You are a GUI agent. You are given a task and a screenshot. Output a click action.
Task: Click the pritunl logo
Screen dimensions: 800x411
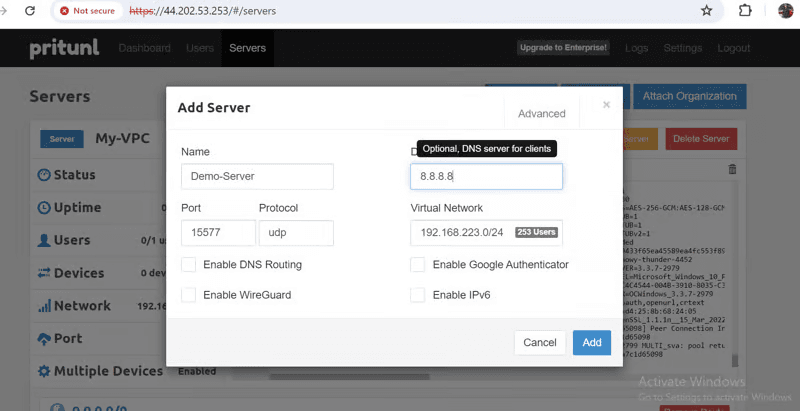62,48
